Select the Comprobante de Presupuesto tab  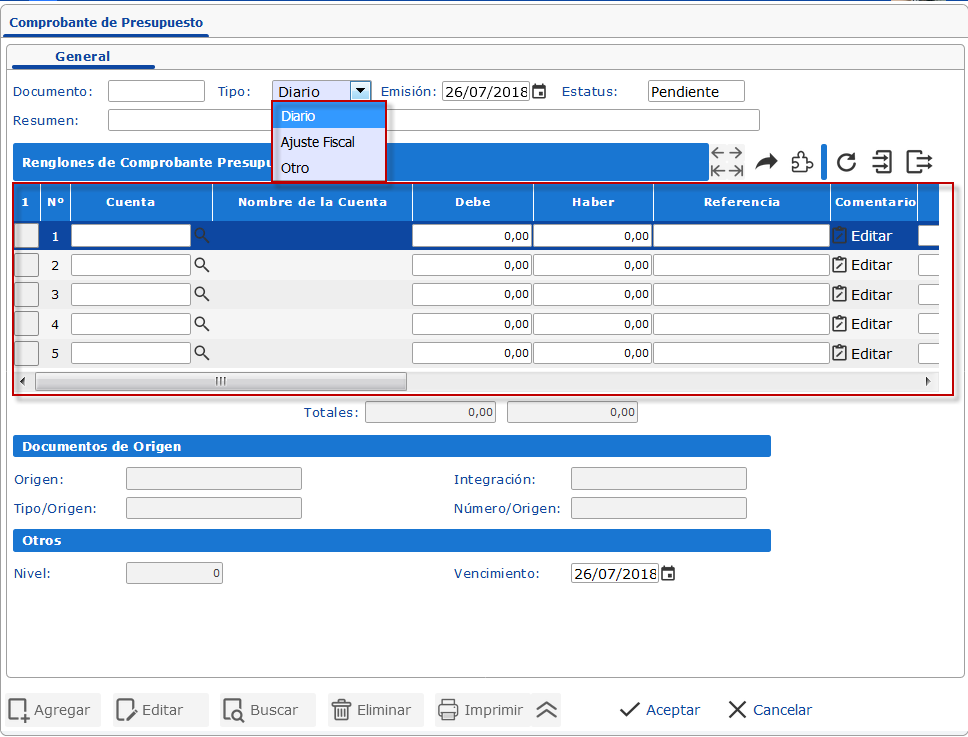[x=106, y=22]
